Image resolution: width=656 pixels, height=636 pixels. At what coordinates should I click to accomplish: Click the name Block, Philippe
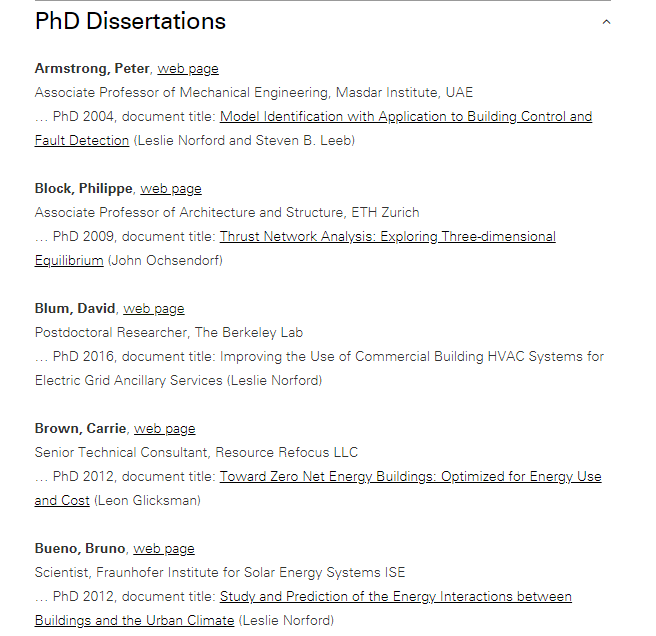tap(83, 189)
